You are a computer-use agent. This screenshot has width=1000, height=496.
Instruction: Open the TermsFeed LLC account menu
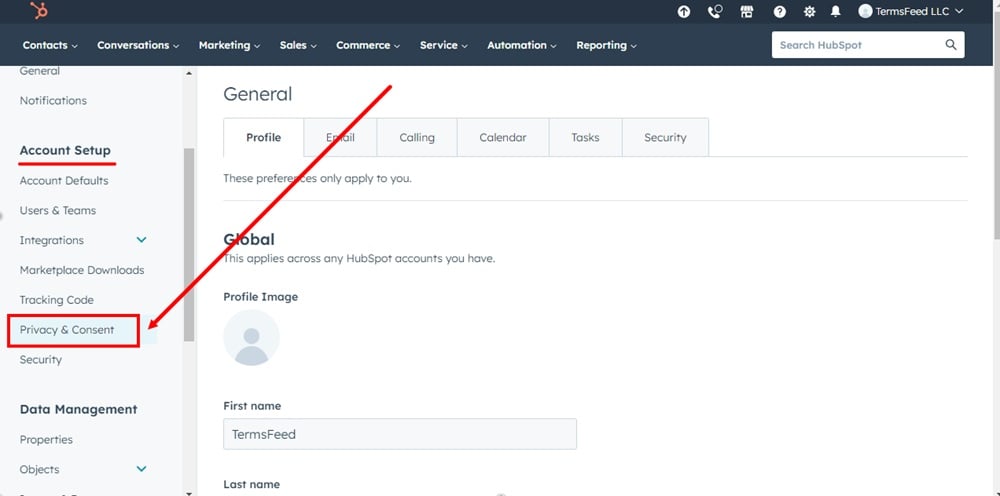[x=911, y=11]
